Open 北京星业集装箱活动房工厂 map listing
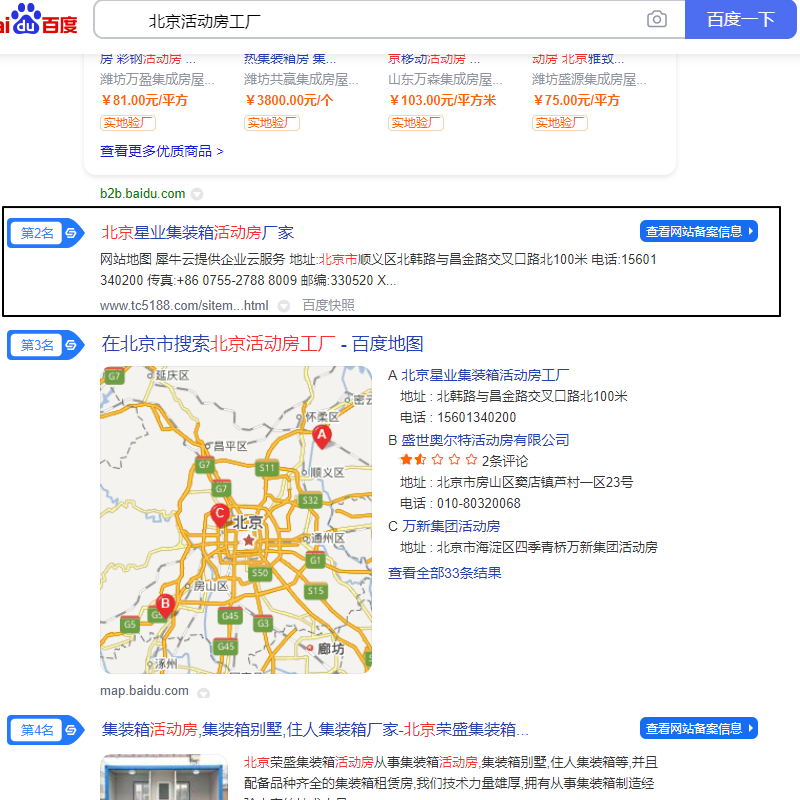 pos(485,375)
